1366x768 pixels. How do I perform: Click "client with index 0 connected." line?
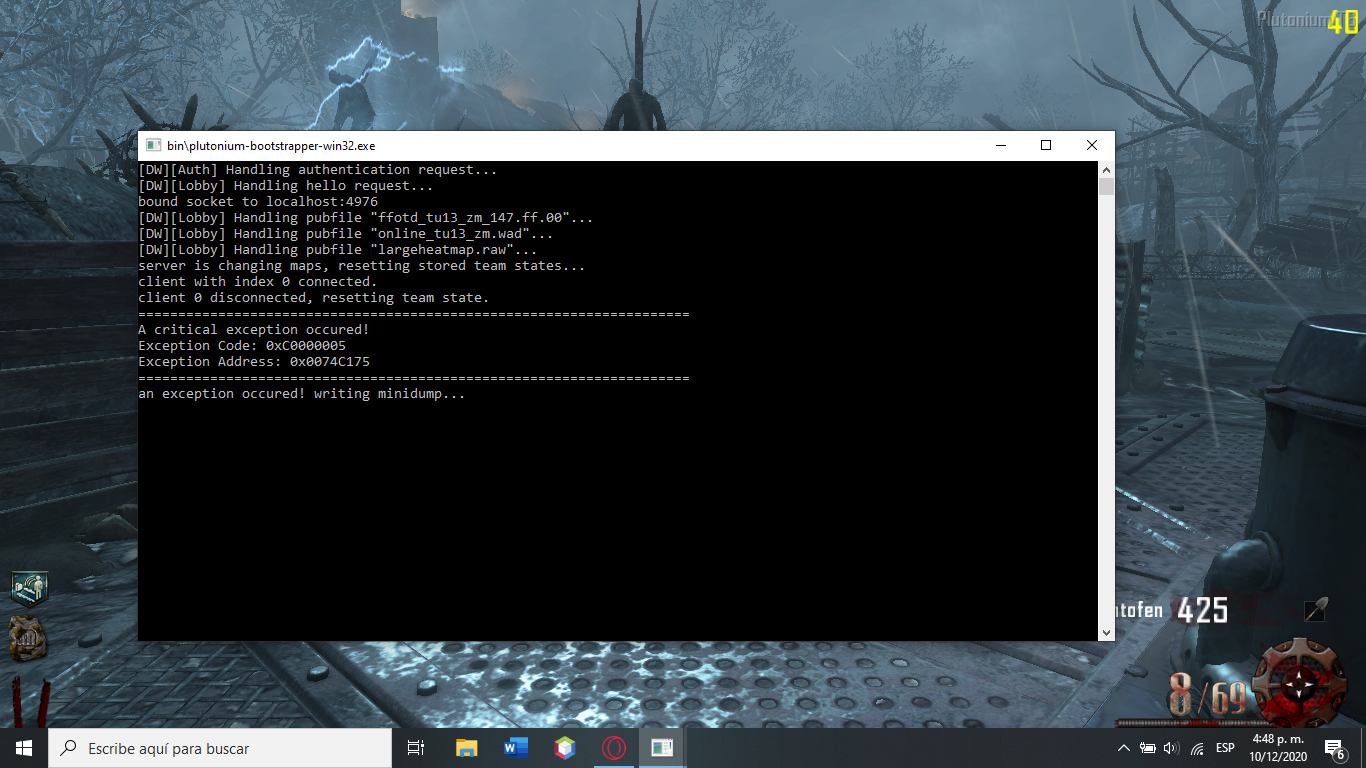(x=258, y=282)
